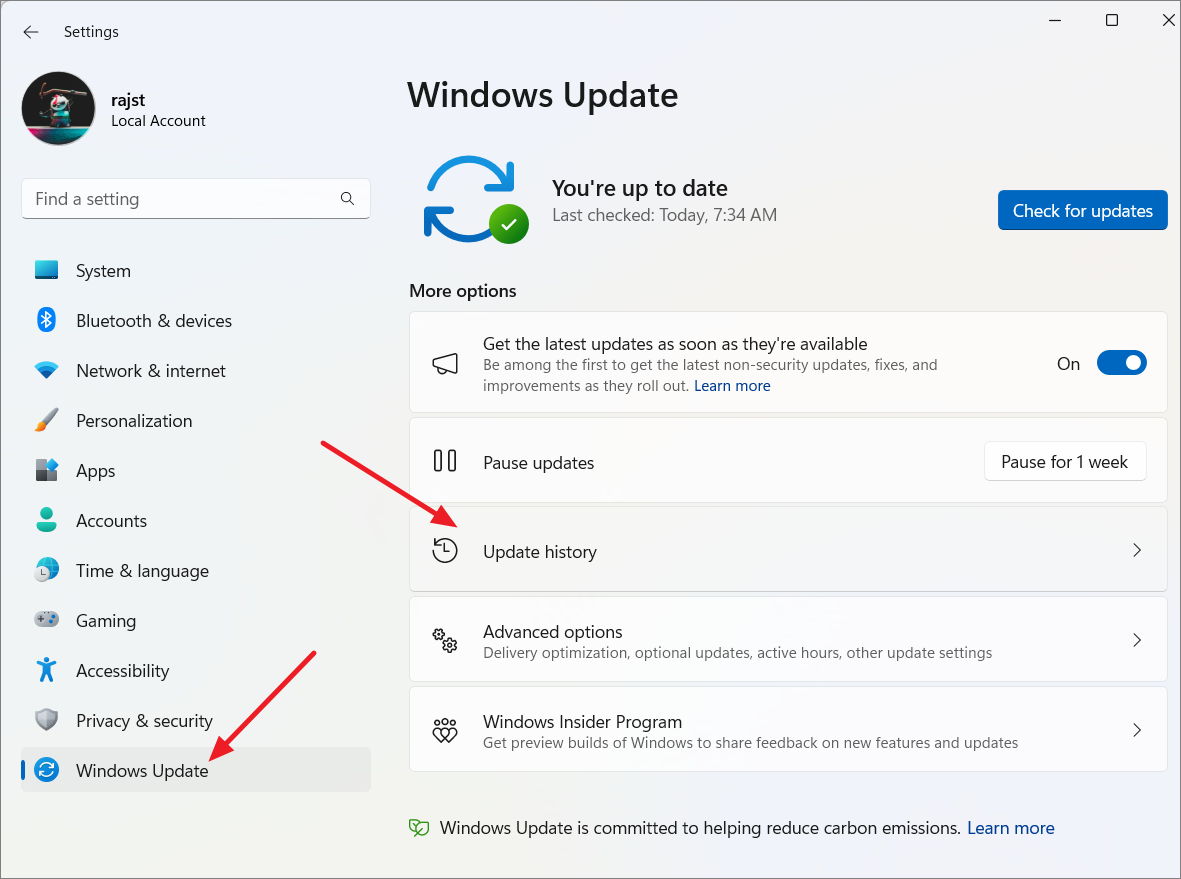Click the System monitor icon

coord(47,270)
